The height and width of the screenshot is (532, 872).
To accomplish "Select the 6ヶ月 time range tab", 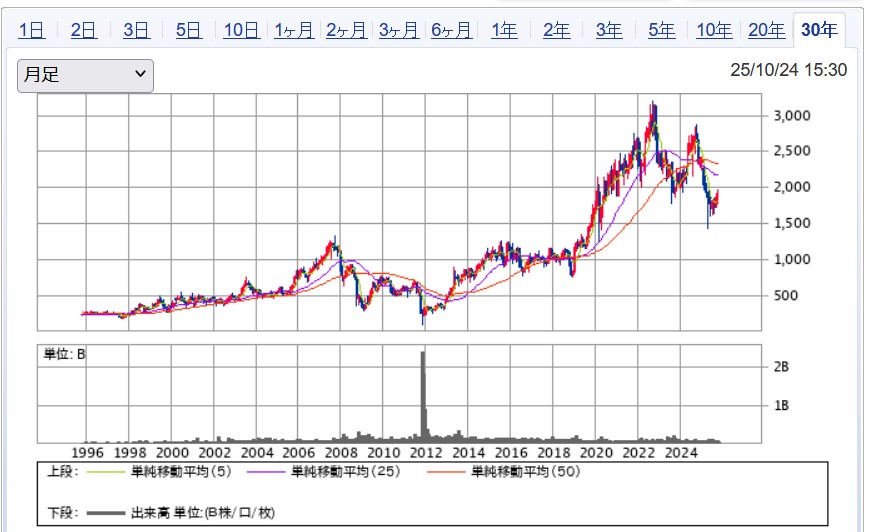I will pos(452,30).
